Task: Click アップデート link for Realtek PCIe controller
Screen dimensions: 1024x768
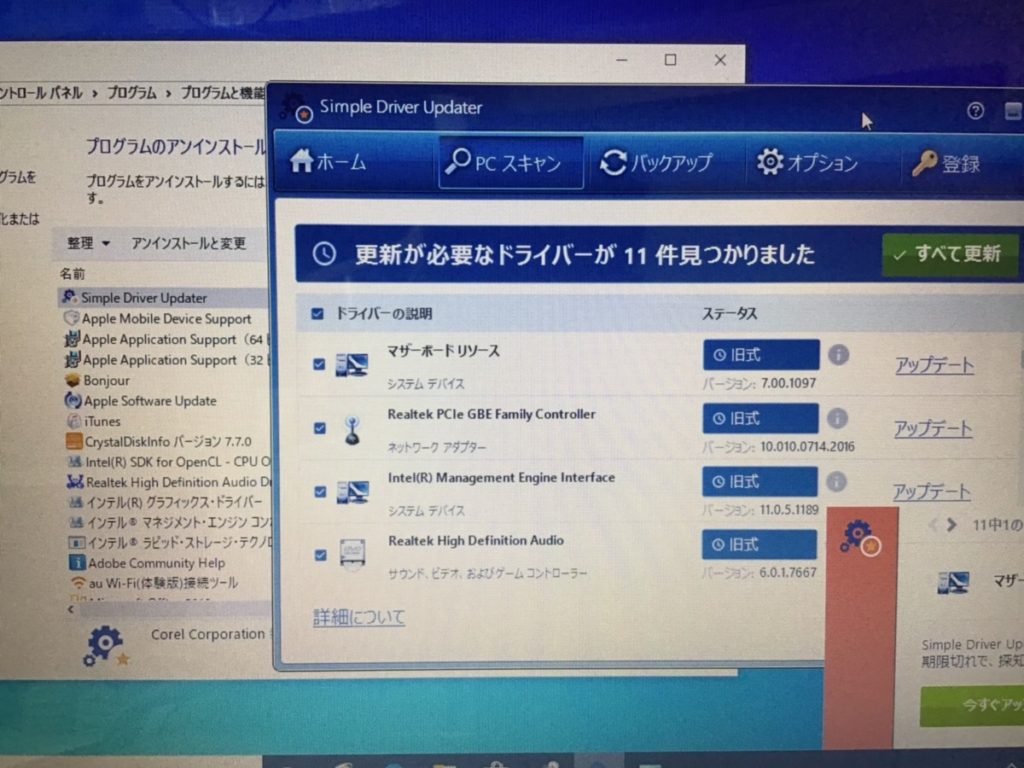Action: point(932,428)
